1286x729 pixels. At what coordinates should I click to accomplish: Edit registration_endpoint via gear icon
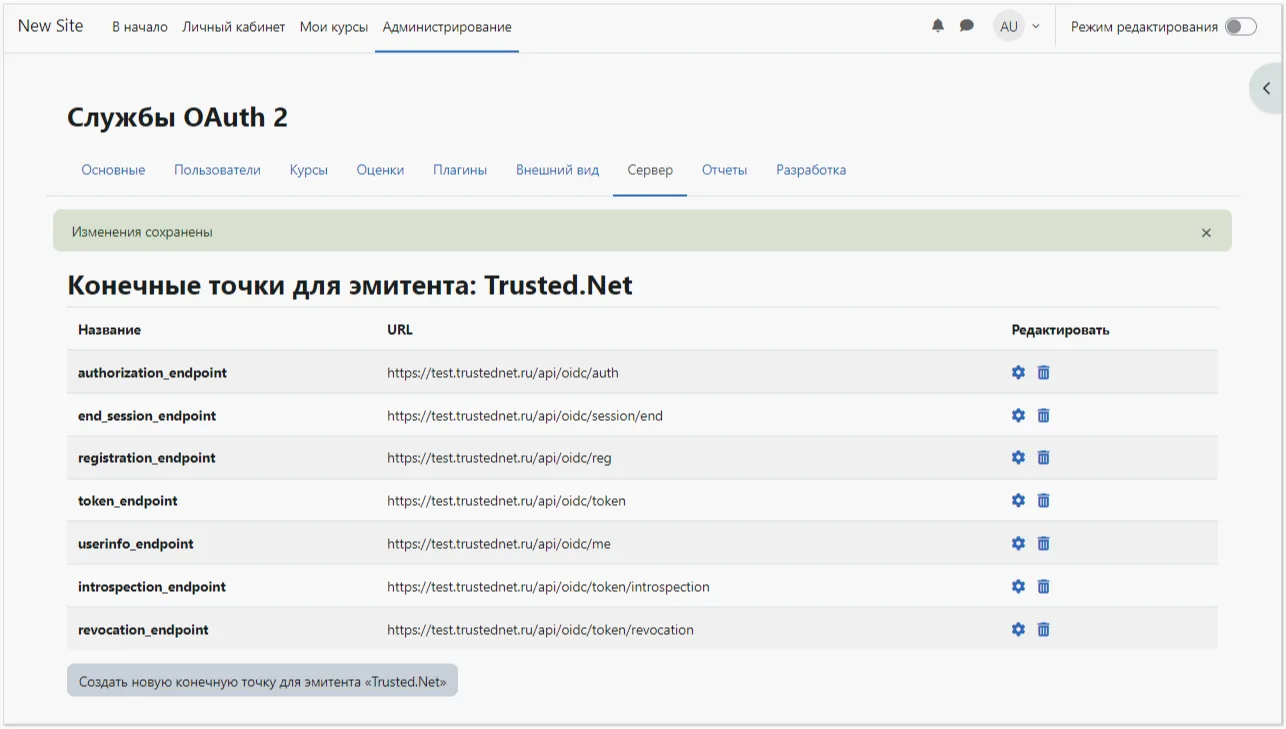point(1018,457)
